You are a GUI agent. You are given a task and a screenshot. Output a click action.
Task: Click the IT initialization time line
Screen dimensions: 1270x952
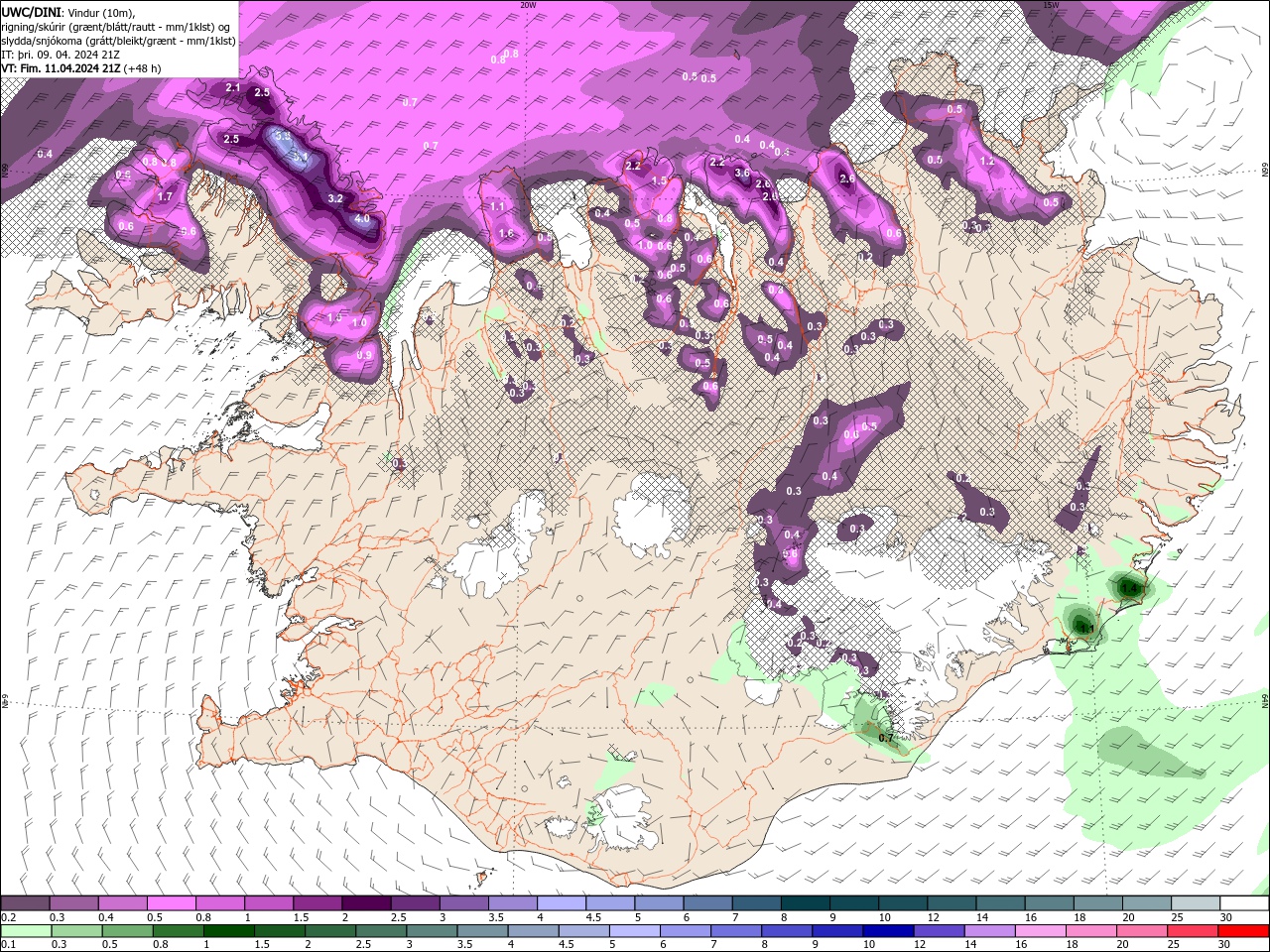pos(62,55)
